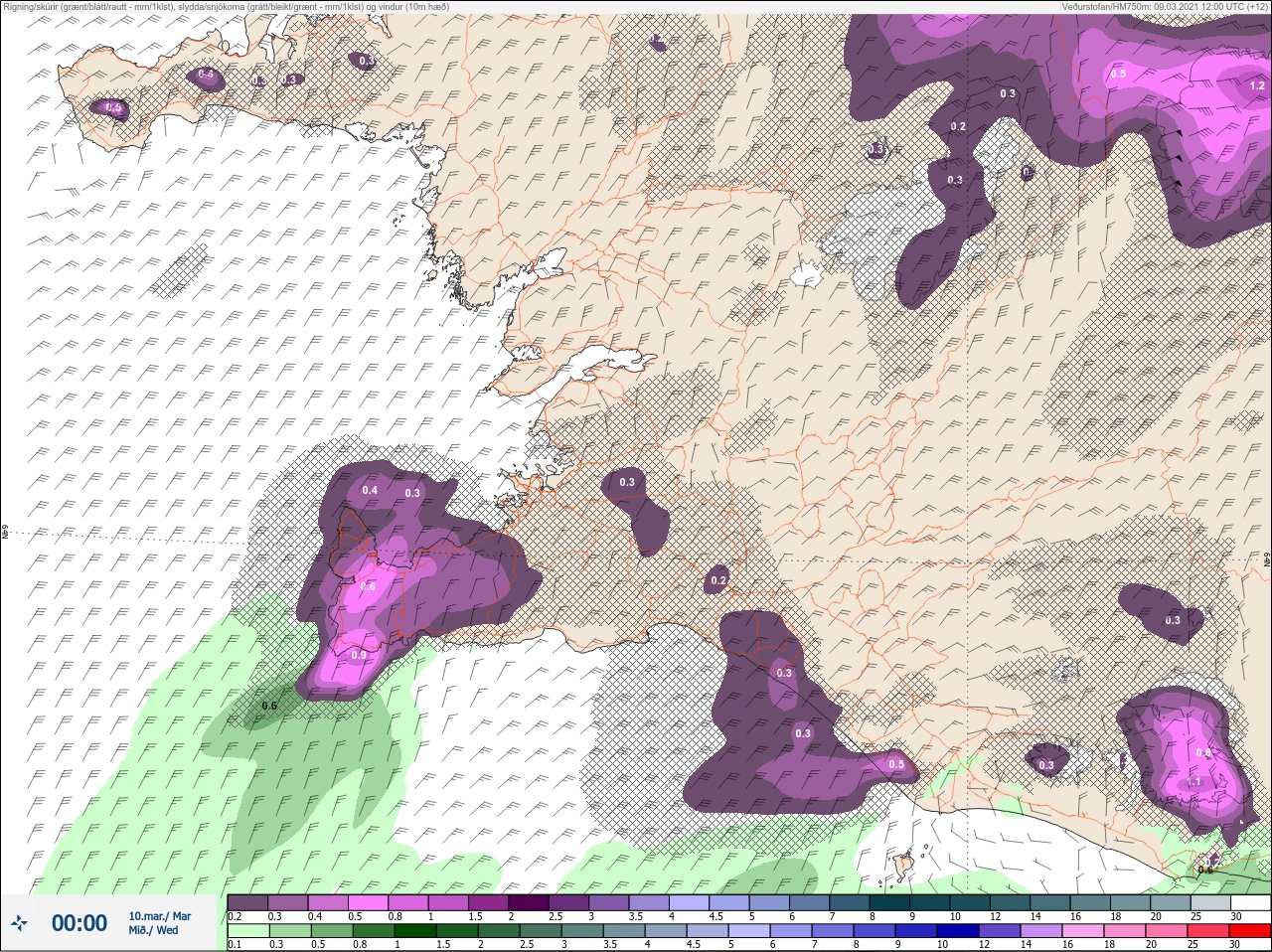Pick the bright pink swatch labeled 0.5 in upper legend
Image resolution: width=1272 pixels, height=952 pixels.
click(370, 902)
